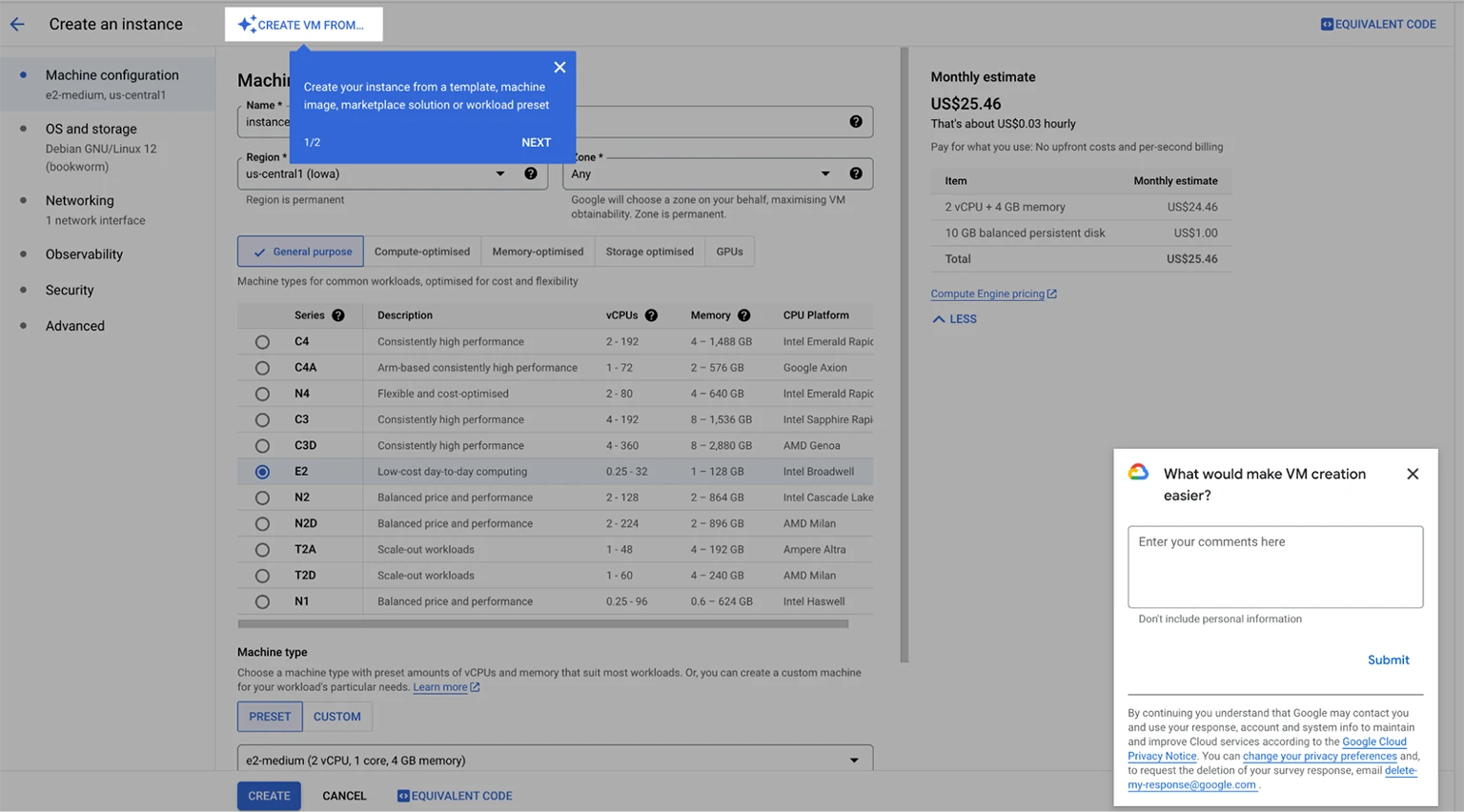Open the Create VM From sparkle button
Viewport: 1464px width, 812px height.
303,25
